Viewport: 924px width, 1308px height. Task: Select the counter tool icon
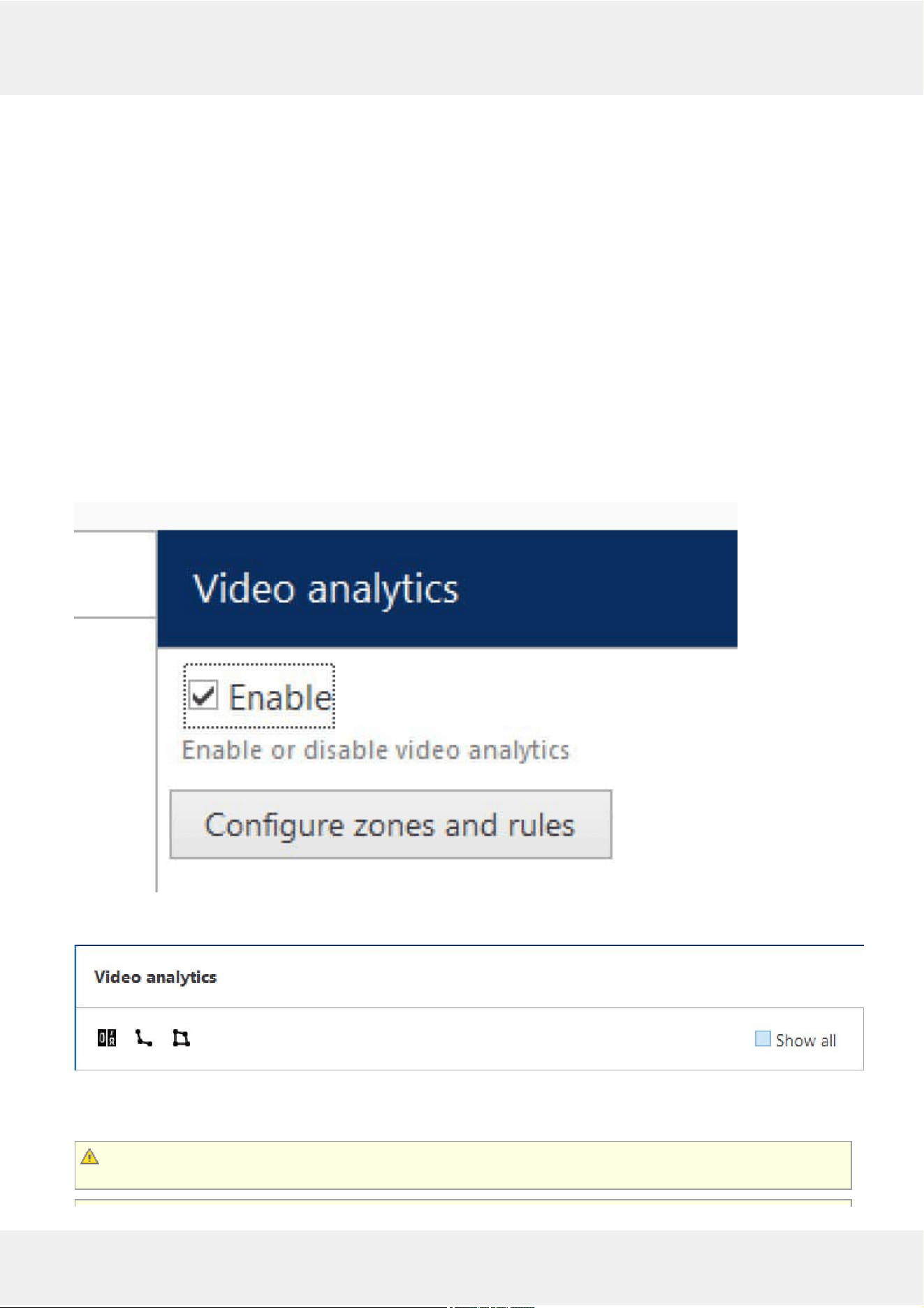point(107,1038)
